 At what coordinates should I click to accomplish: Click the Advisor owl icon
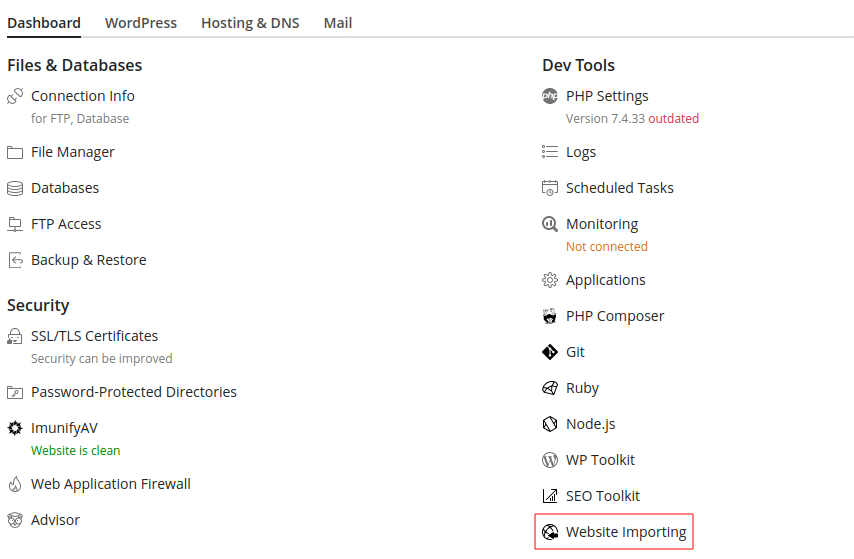click(15, 520)
